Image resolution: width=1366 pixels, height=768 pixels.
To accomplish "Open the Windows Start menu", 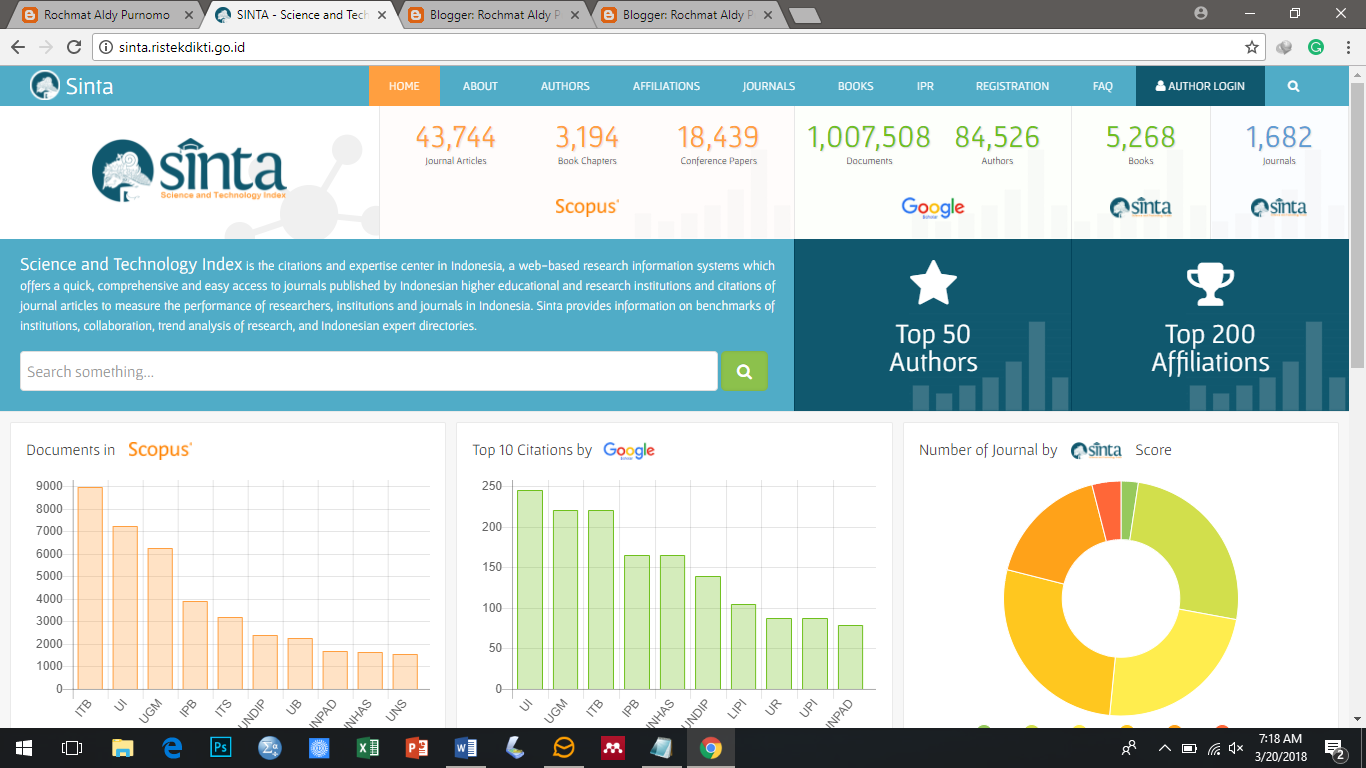I will coord(23,747).
